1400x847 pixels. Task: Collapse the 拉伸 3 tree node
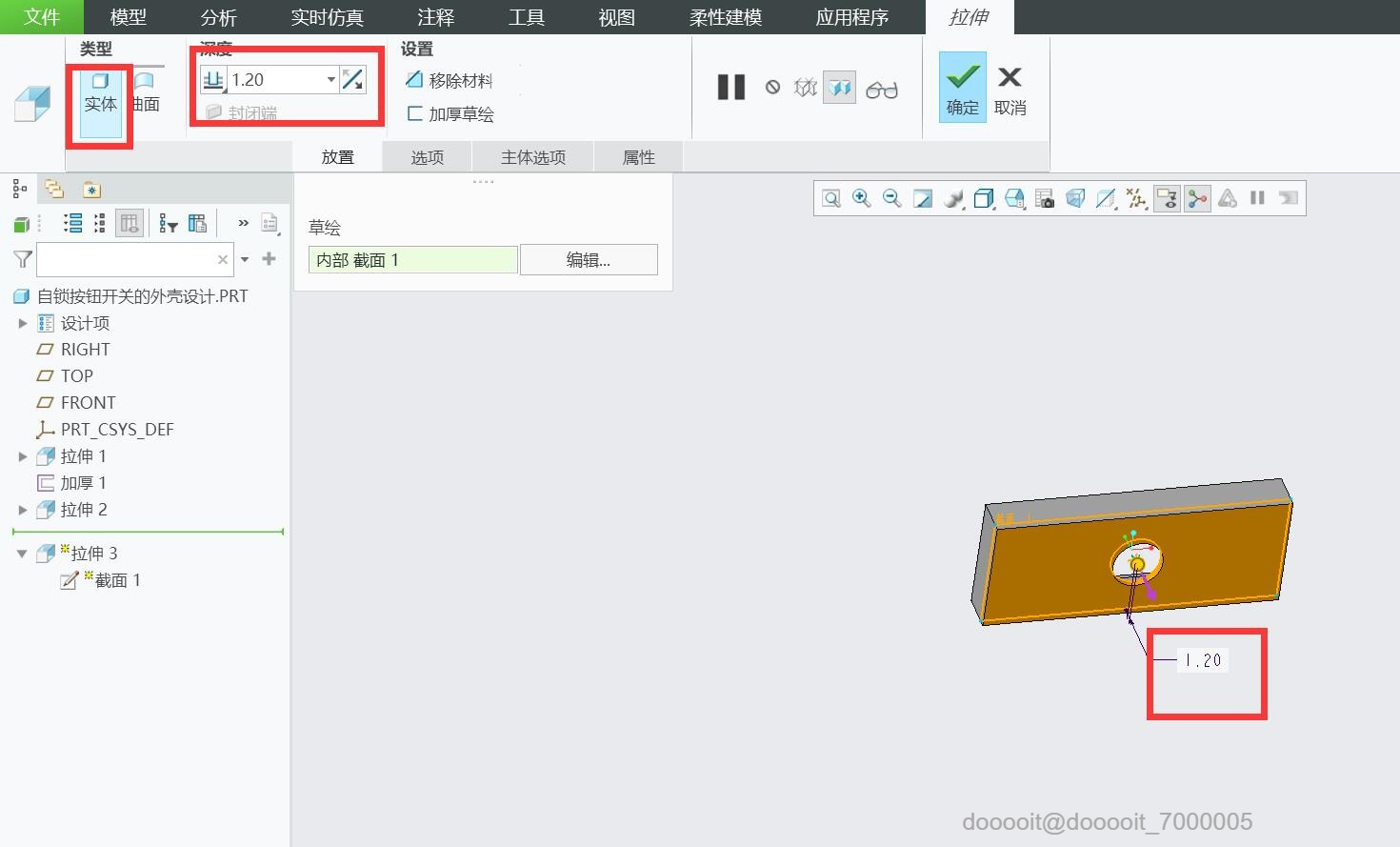[23, 553]
